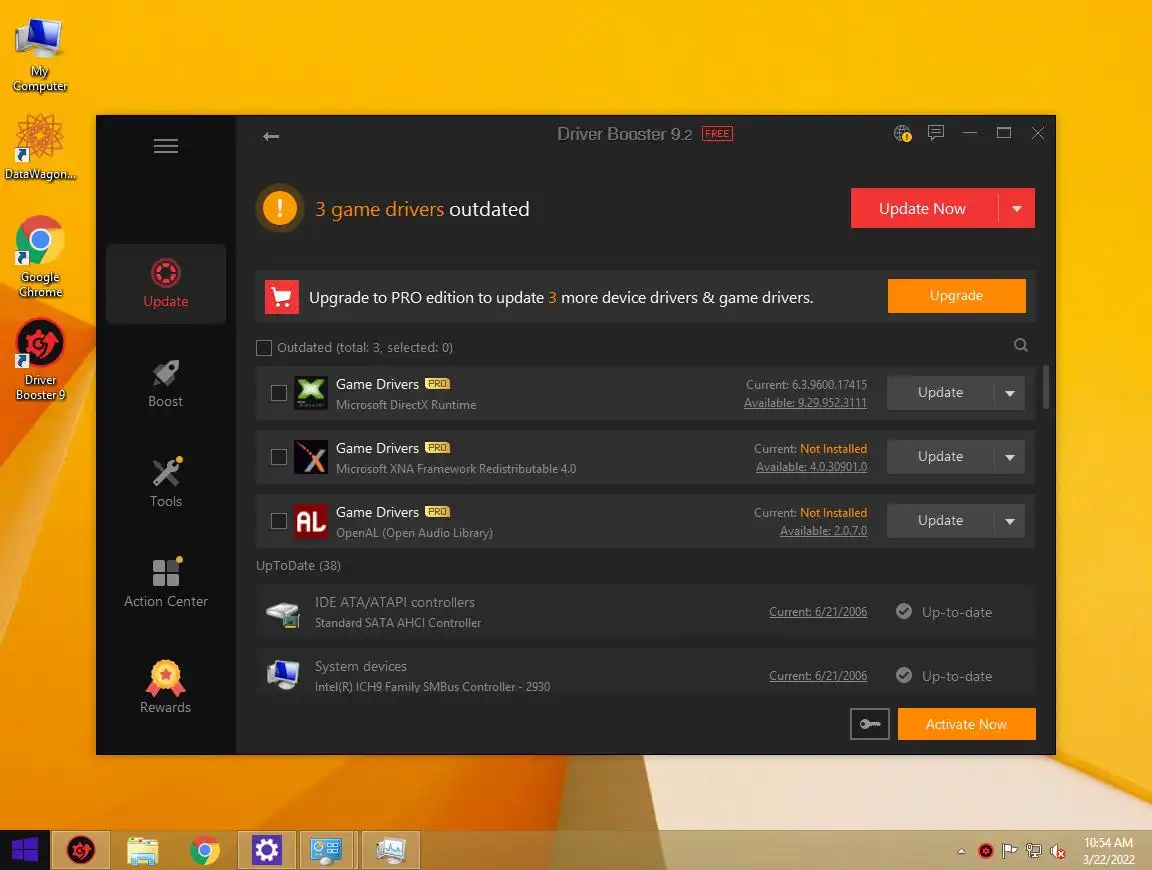
Task: Click the 'UpToDate (38)' section header
Action: (x=298, y=565)
